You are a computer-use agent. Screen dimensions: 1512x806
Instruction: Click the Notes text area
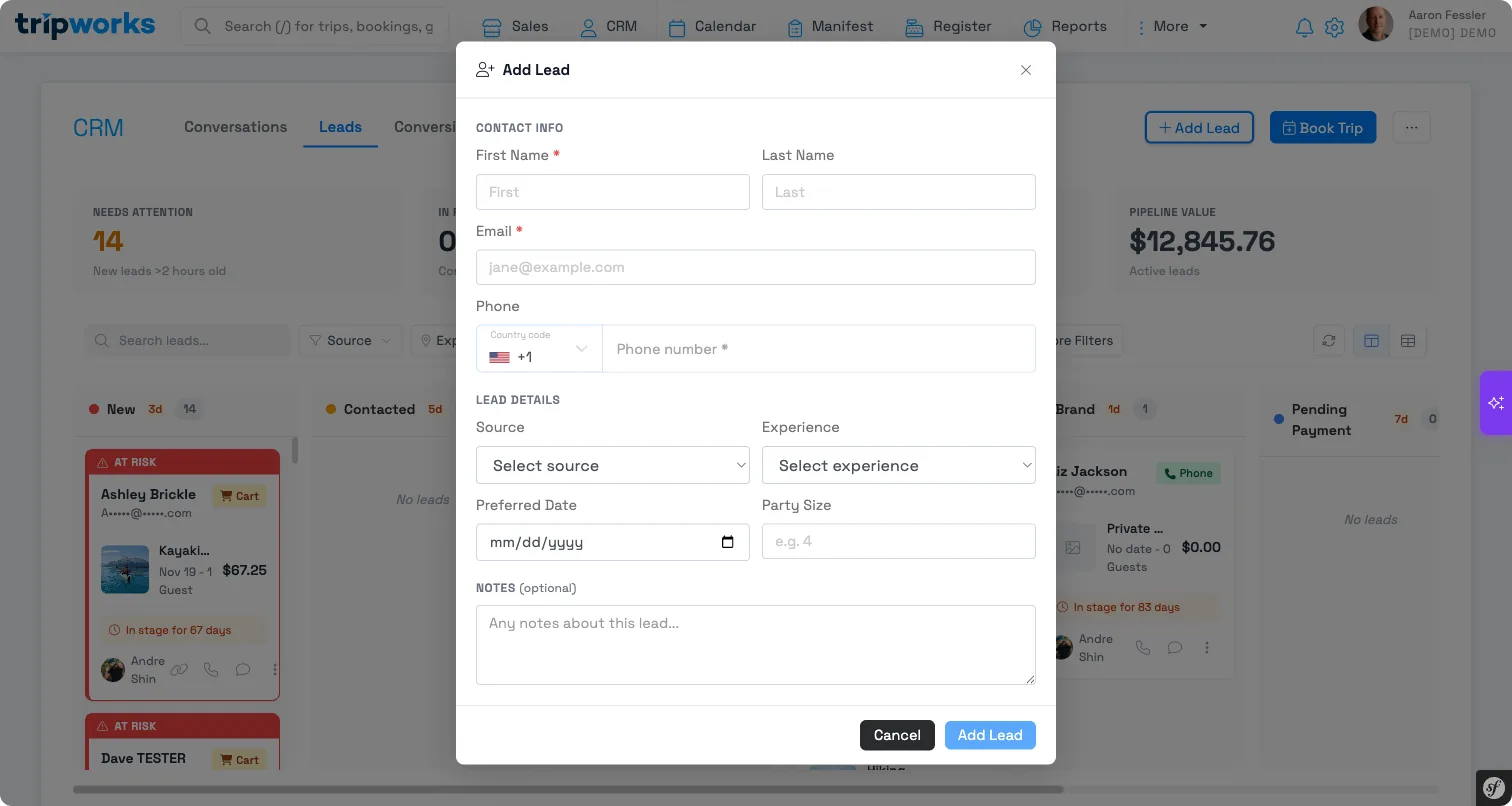pos(755,645)
